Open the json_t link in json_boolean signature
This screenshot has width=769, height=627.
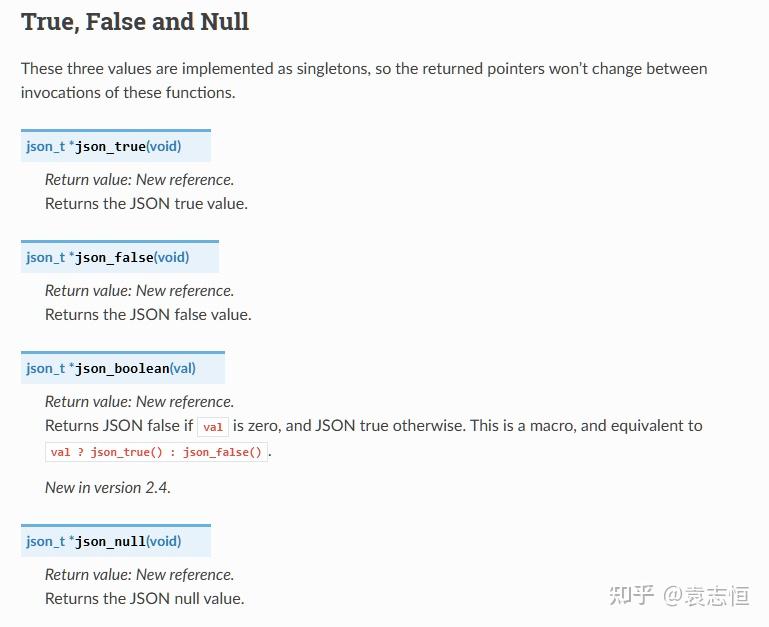click(x=45, y=368)
